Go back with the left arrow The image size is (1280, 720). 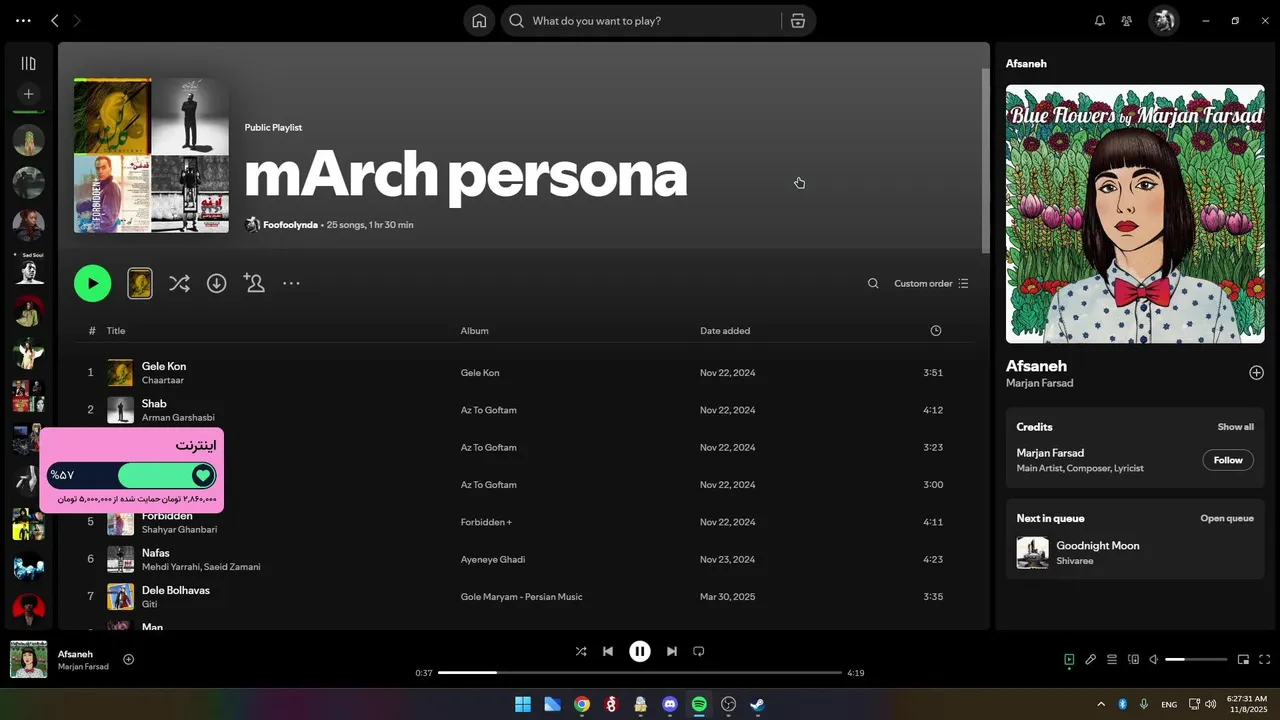coord(55,20)
